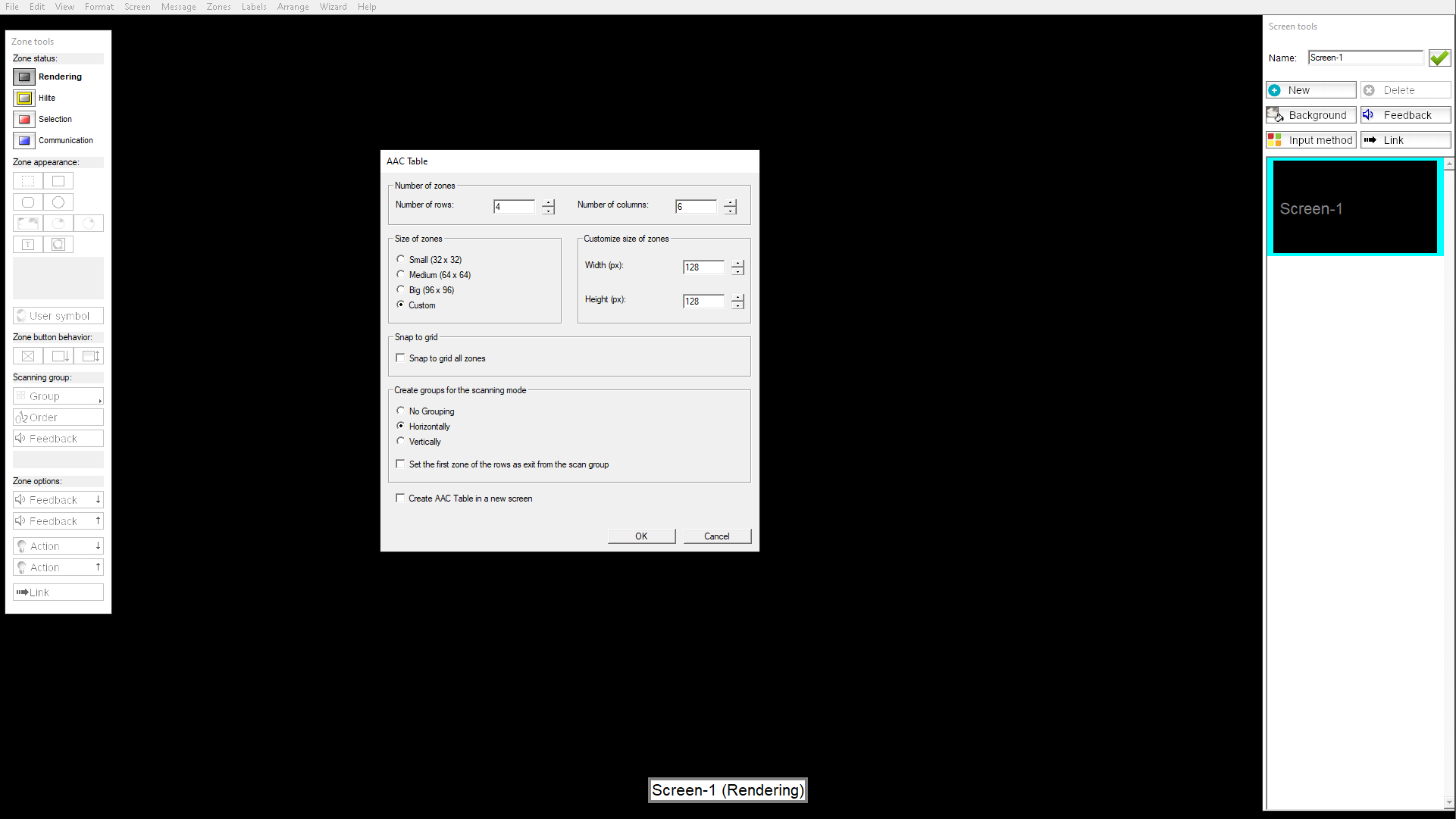The image size is (1456, 819).
Task: Increase zone width with up spinner
Action: [737, 263]
